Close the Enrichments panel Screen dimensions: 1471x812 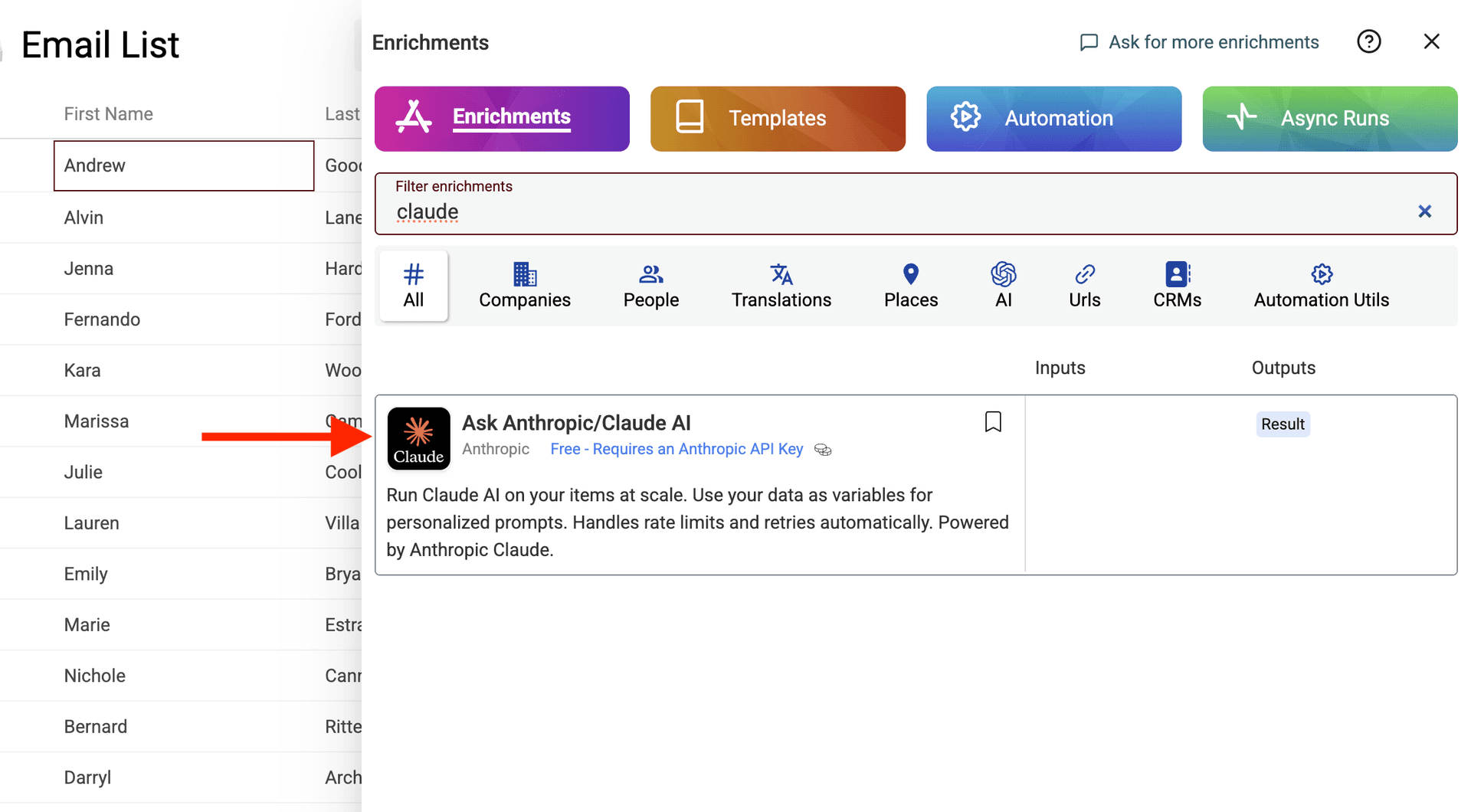pos(1431,41)
